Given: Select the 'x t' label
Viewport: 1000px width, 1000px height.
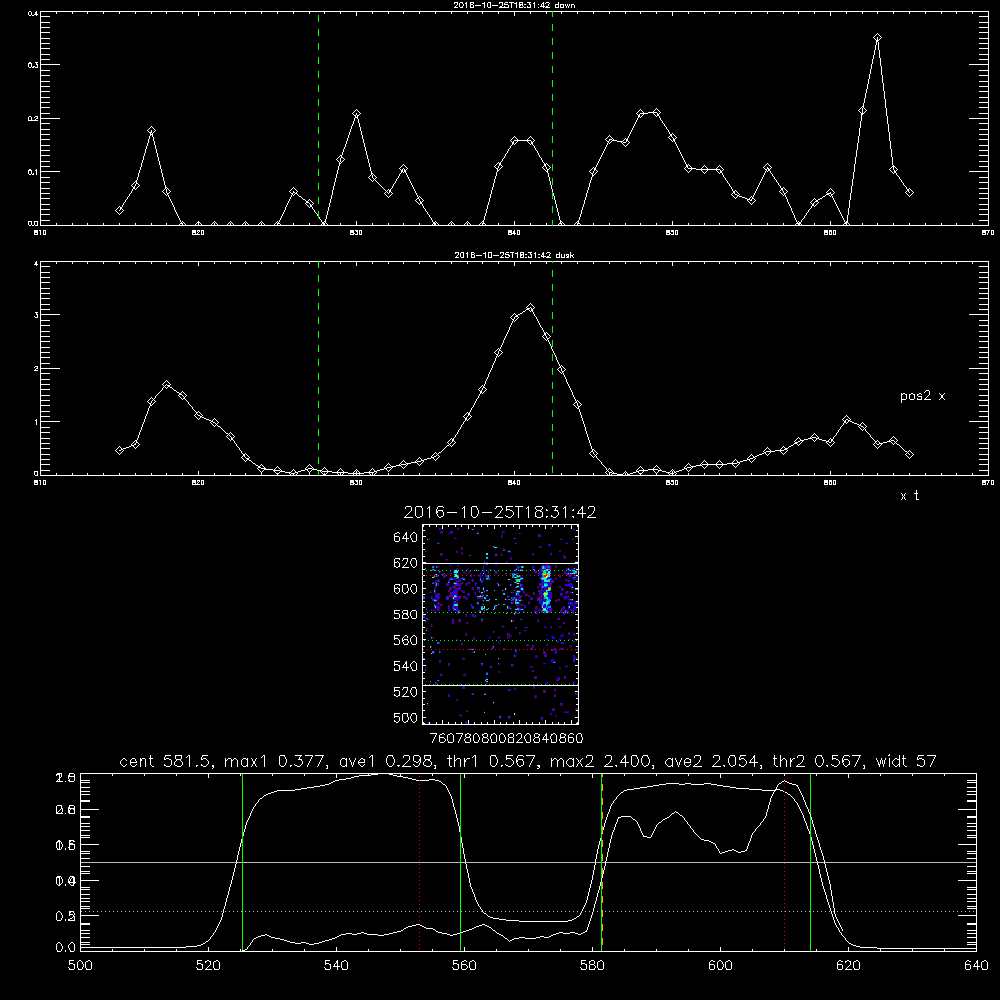Looking at the screenshot, I should pyautogui.click(x=909, y=496).
